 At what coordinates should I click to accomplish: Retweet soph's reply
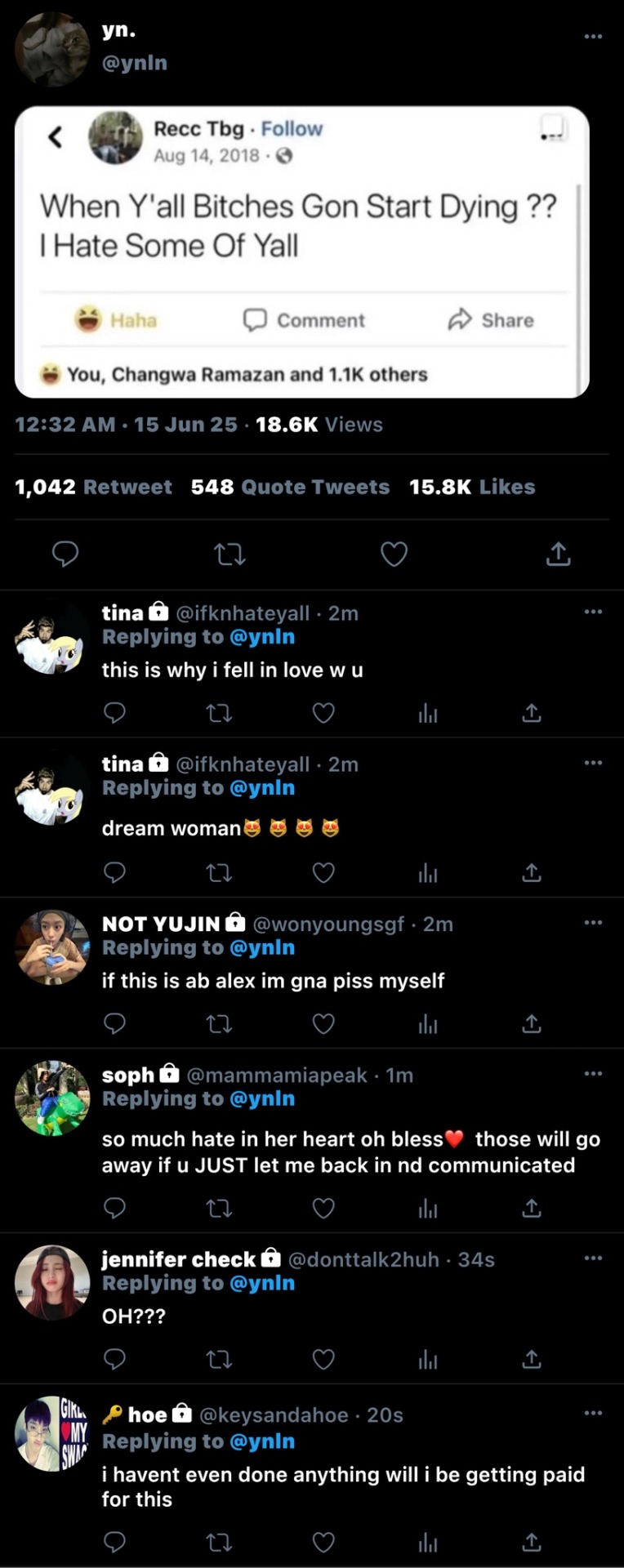click(219, 1208)
